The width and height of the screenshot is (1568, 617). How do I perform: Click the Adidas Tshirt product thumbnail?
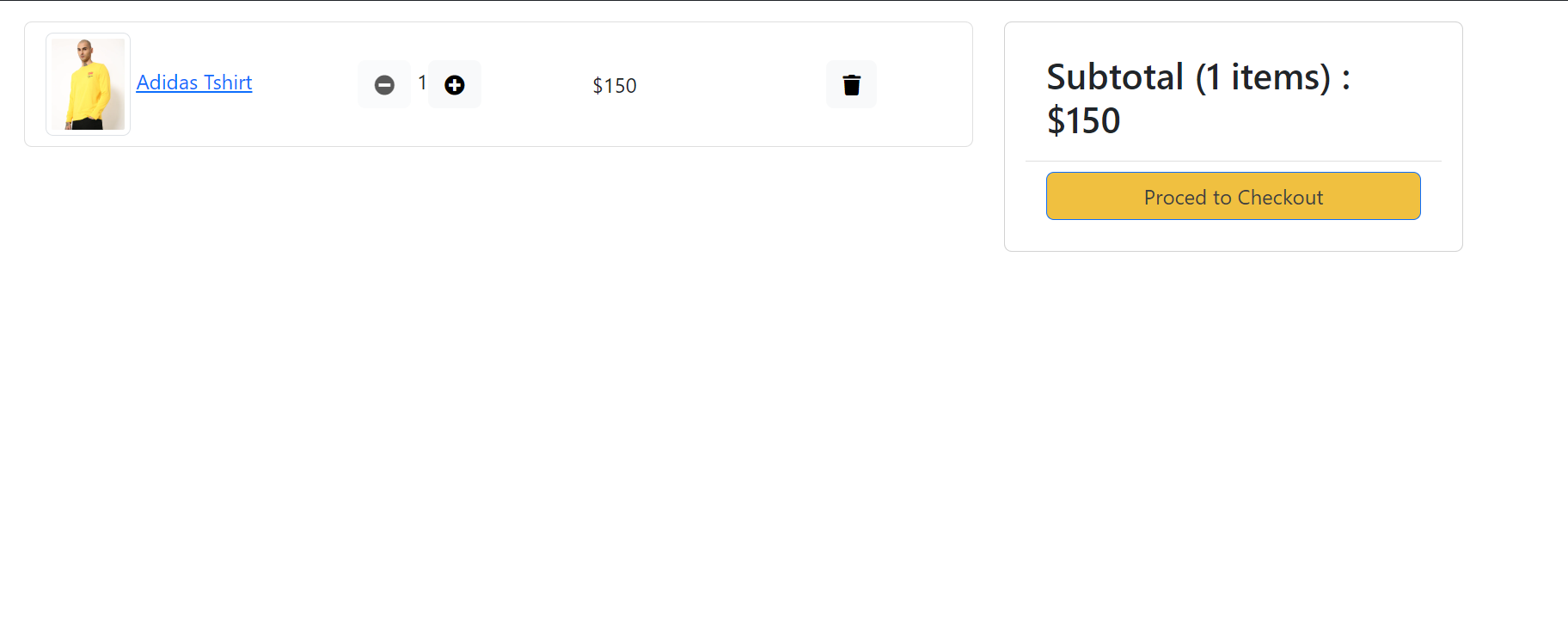pos(88,83)
